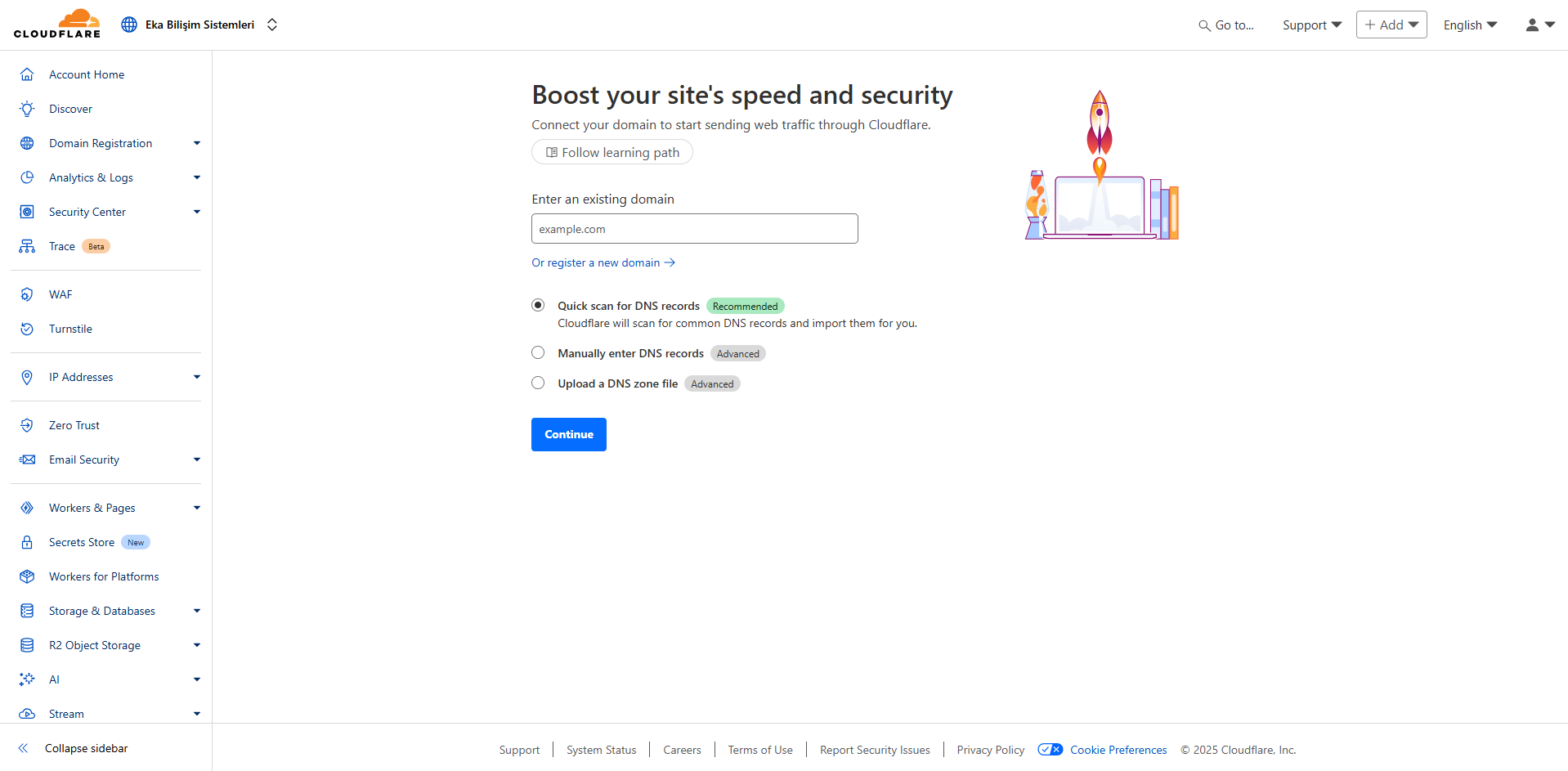This screenshot has width=1568, height=771.
Task: Click the Turnstile icon
Action: (x=27, y=329)
